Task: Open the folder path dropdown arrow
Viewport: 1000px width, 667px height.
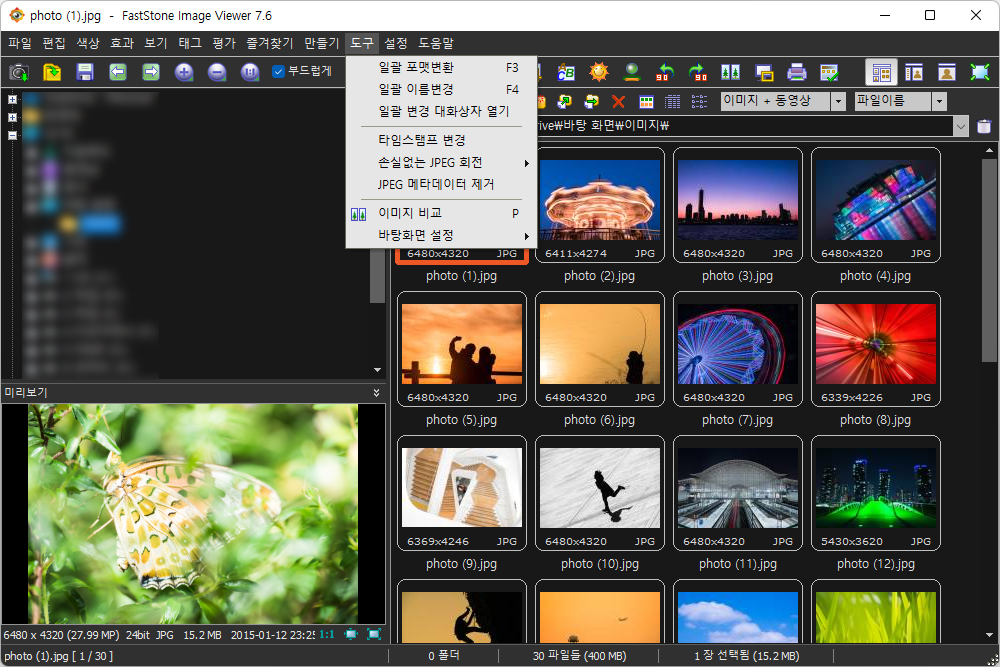Action: point(960,126)
